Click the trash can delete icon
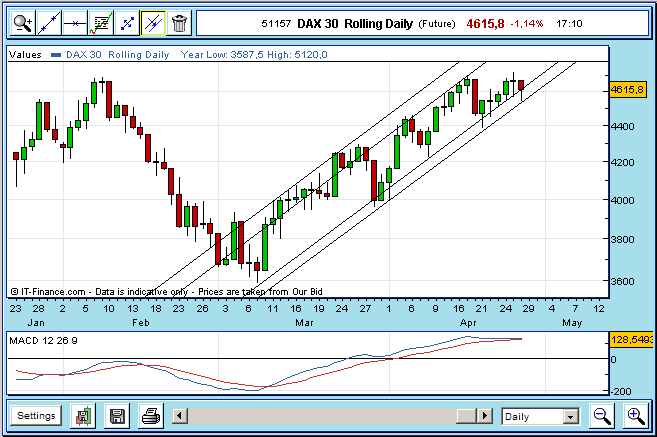 click(x=178, y=21)
